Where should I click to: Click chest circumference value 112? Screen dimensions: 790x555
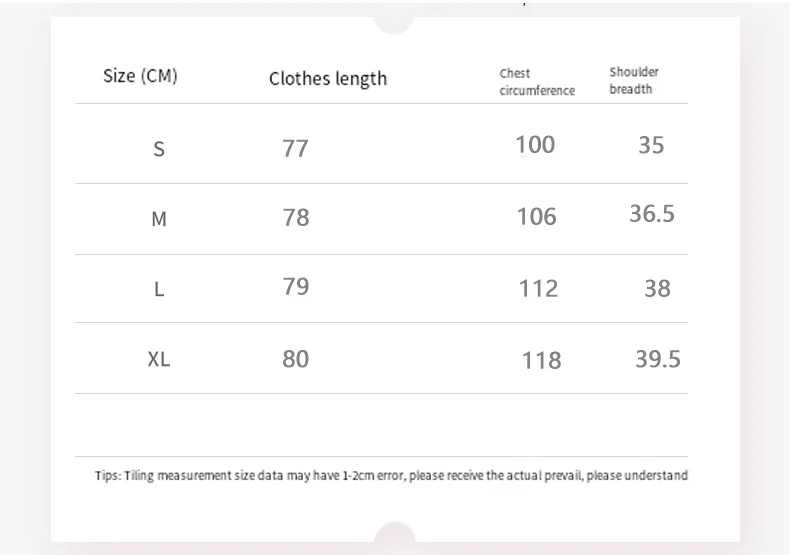click(x=538, y=289)
